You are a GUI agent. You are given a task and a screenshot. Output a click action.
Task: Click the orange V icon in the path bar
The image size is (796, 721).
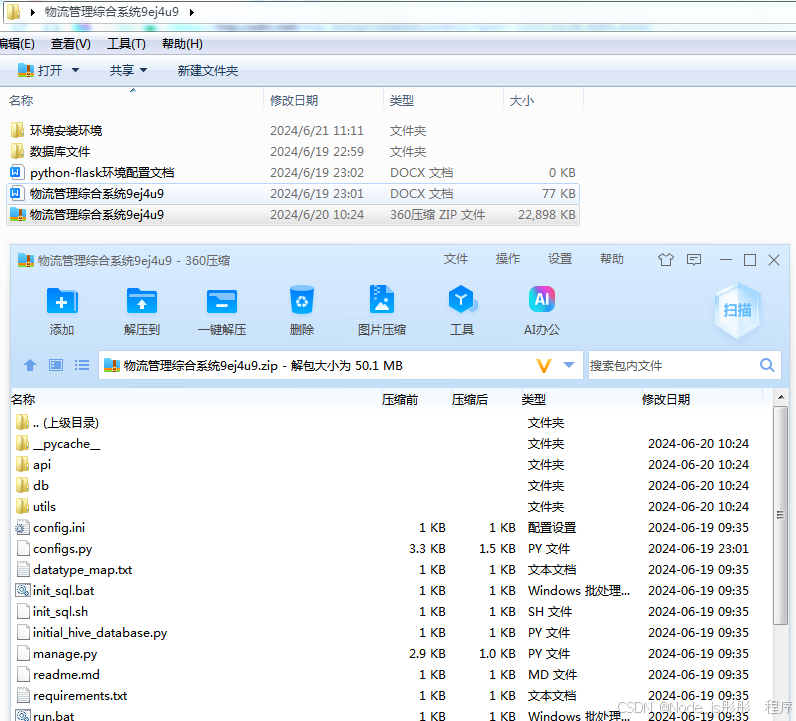click(544, 366)
